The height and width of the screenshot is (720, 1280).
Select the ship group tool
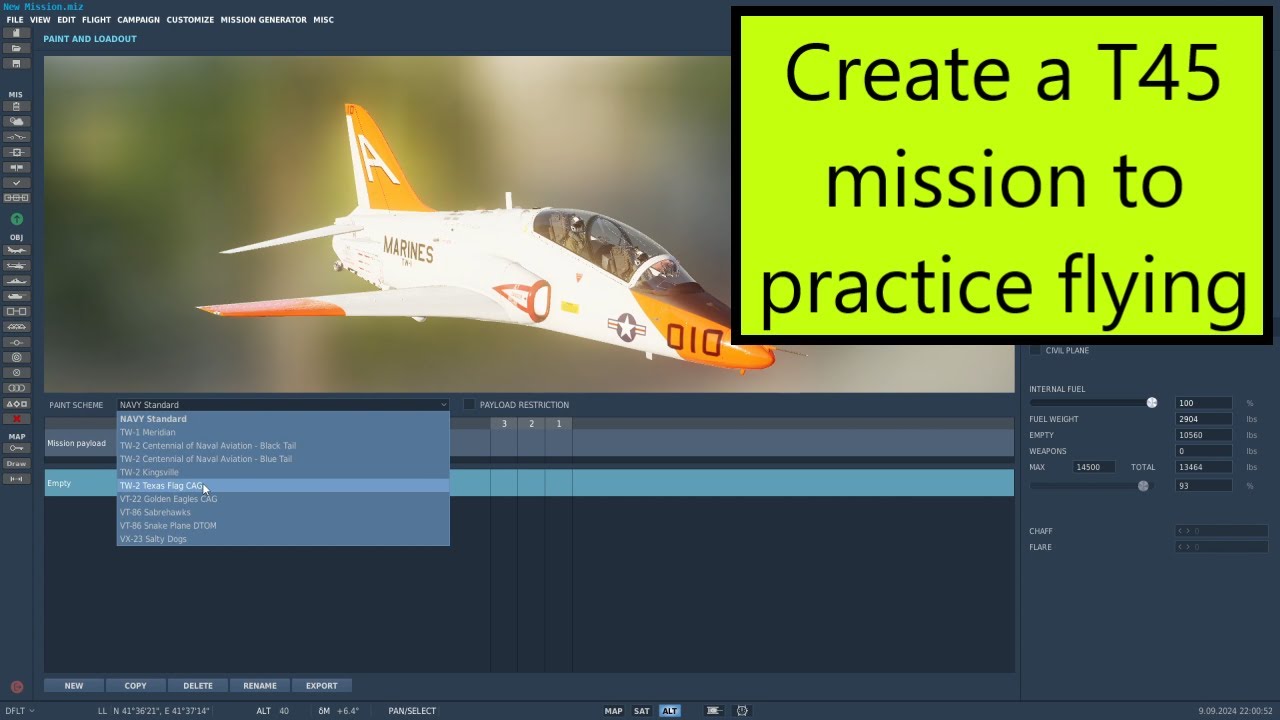(x=16, y=281)
